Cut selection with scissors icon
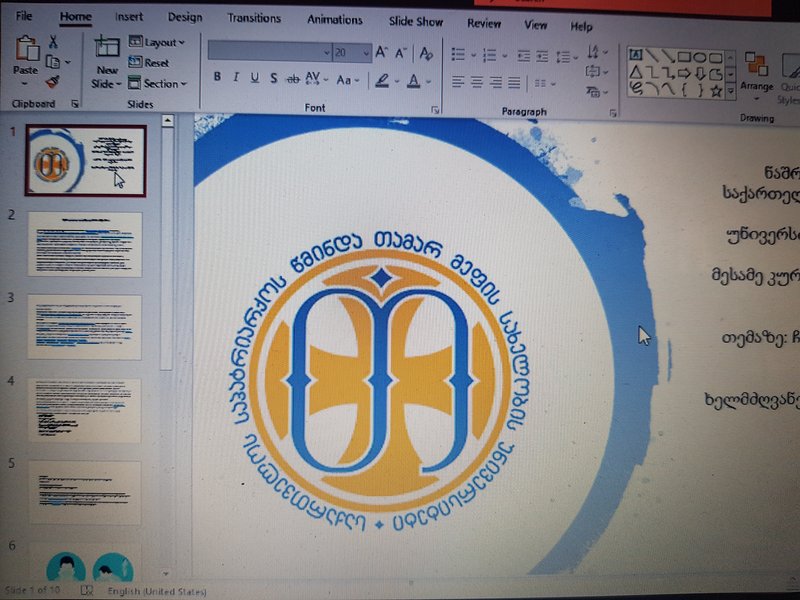 click(x=53, y=42)
